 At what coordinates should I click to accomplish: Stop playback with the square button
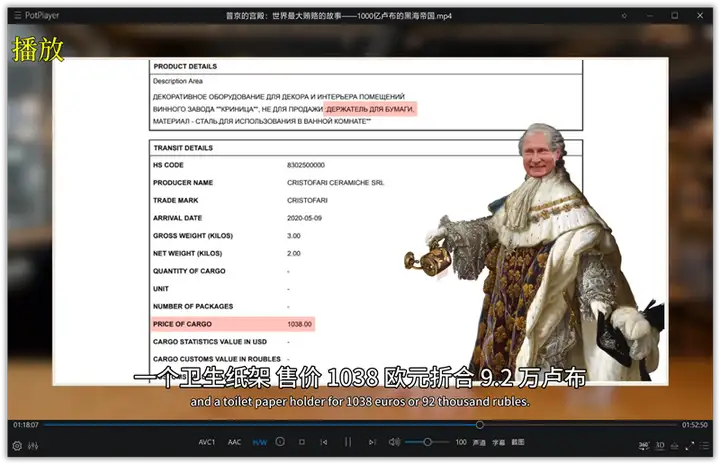(302, 442)
